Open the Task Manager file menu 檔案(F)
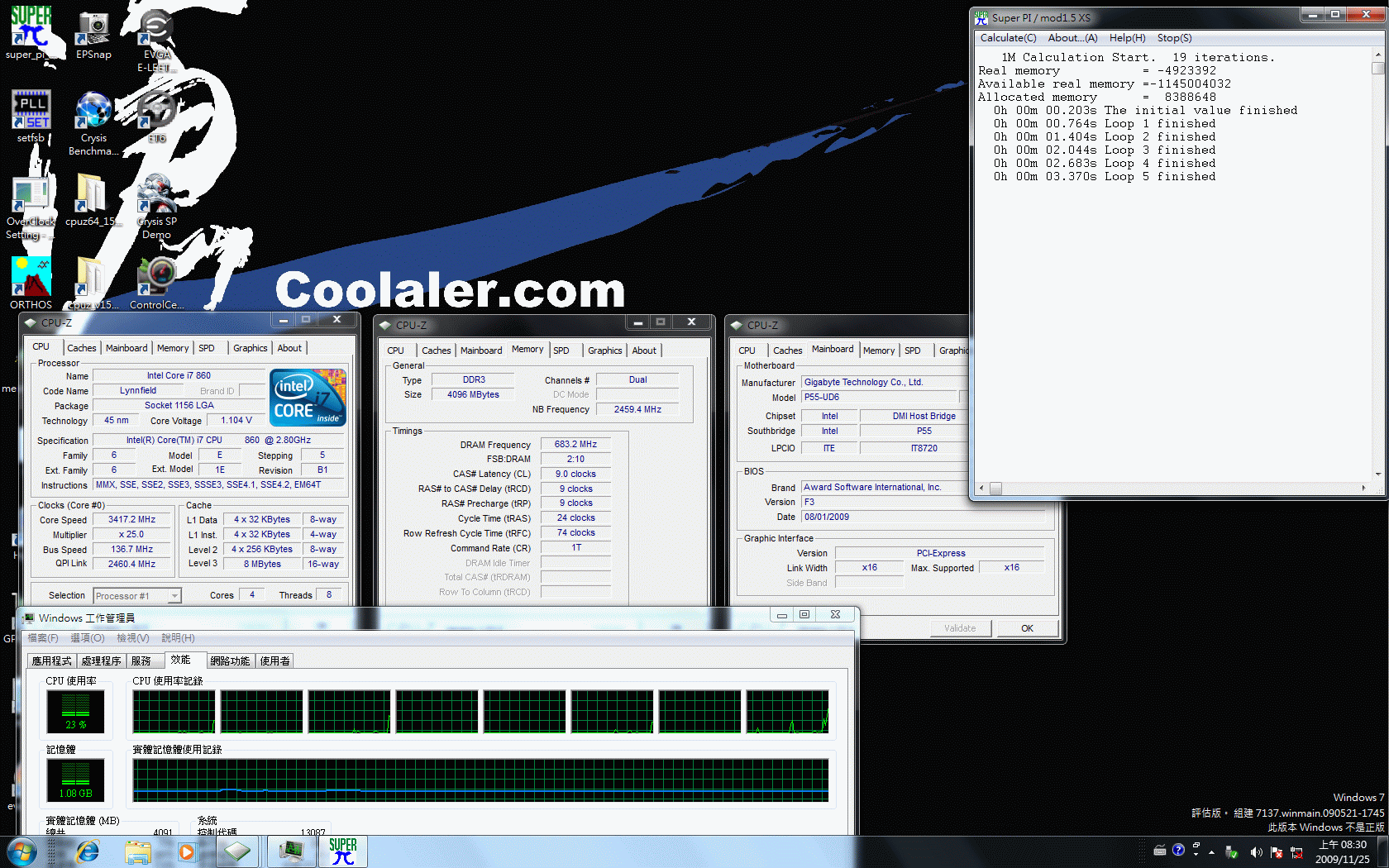The image size is (1389, 868). 42,638
